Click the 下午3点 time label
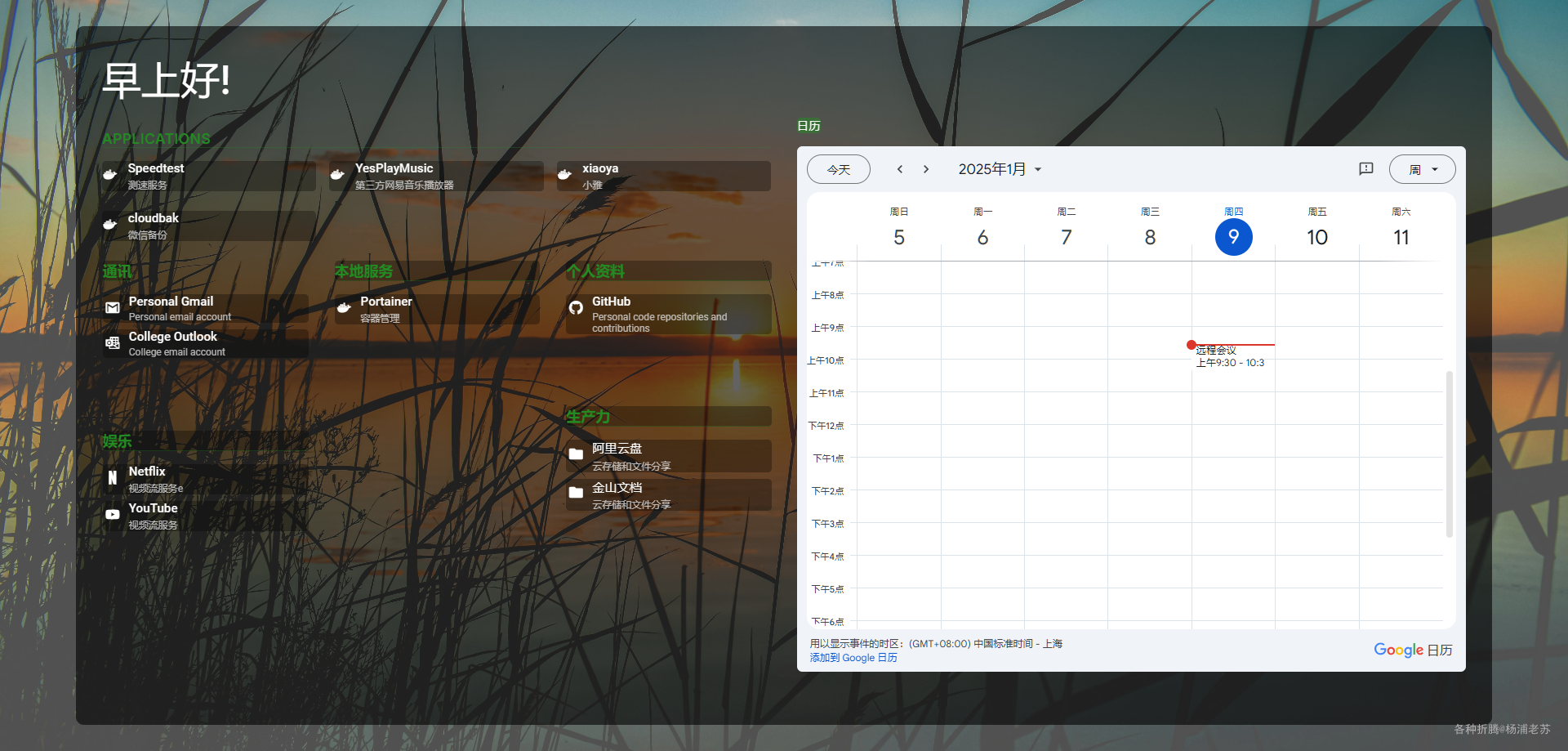Image resolution: width=1568 pixels, height=751 pixels. click(x=827, y=524)
